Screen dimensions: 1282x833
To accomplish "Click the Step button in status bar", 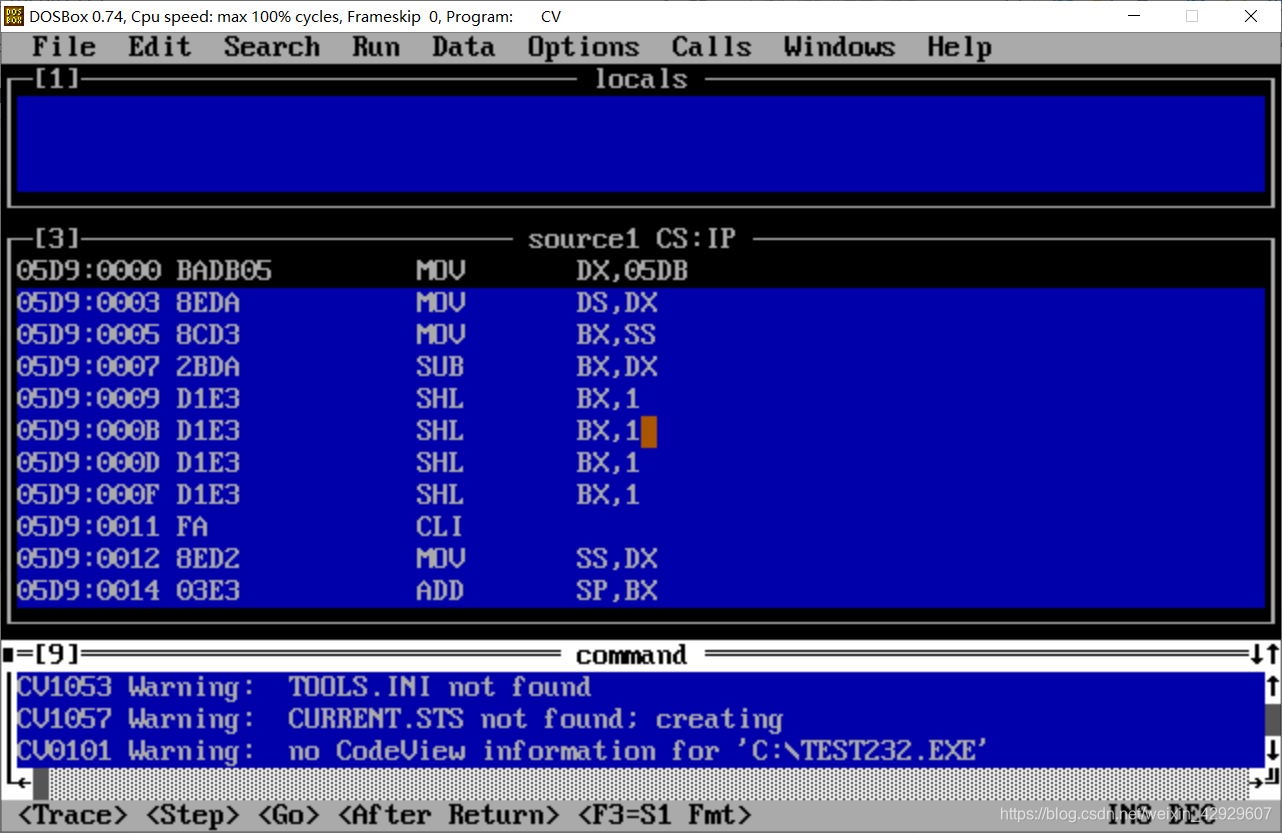I will click(x=192, y=815).
